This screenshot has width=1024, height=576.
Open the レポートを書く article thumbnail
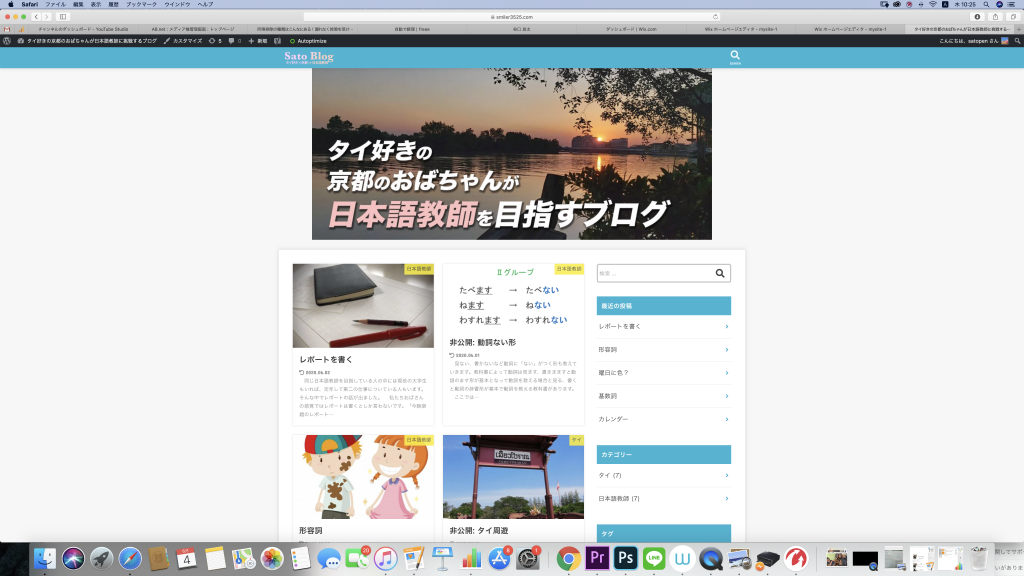(x=363, y=306)
